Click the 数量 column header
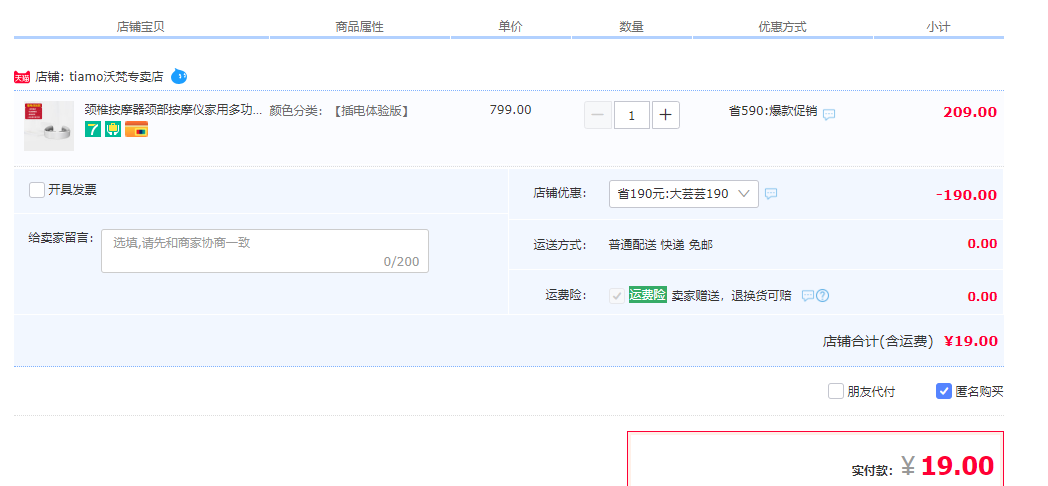 click(x=632, y=27)
